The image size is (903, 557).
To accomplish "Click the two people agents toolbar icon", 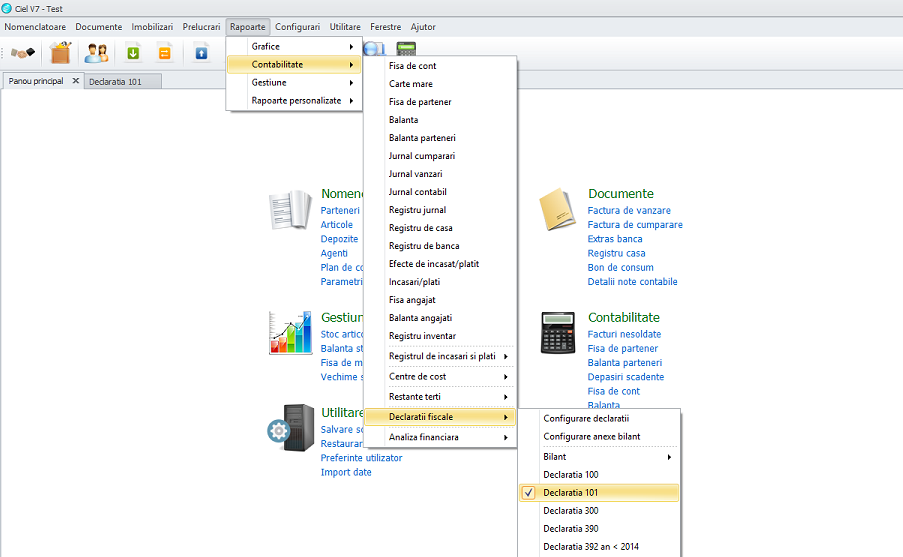I will click(x=96, y=53).
